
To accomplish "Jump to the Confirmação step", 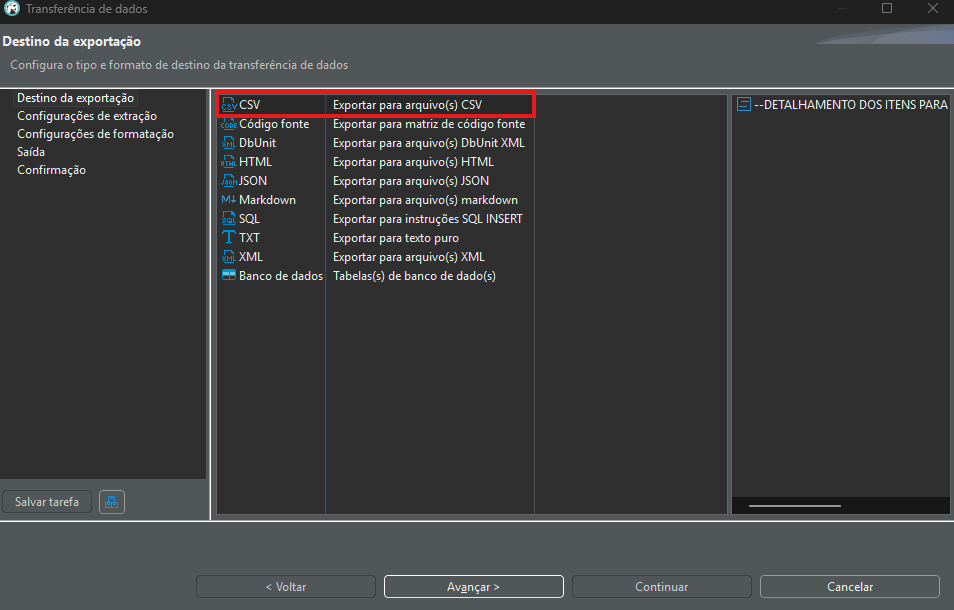I will [x=51, y=170].
